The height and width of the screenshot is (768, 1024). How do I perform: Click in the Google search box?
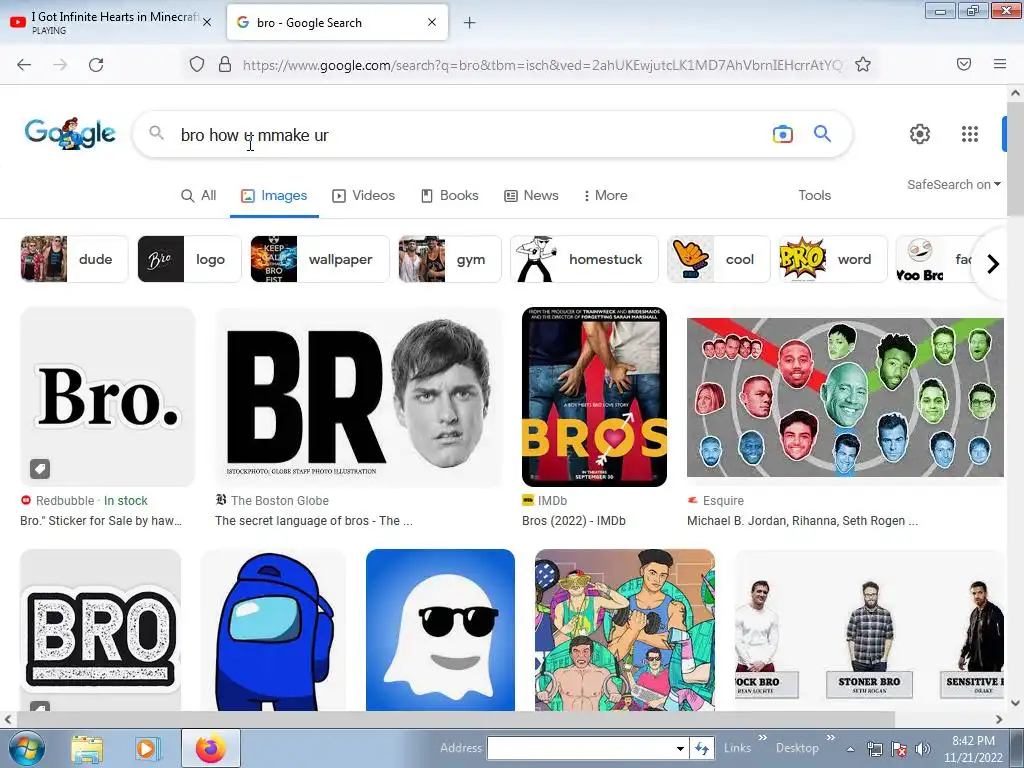pos(470,135)
